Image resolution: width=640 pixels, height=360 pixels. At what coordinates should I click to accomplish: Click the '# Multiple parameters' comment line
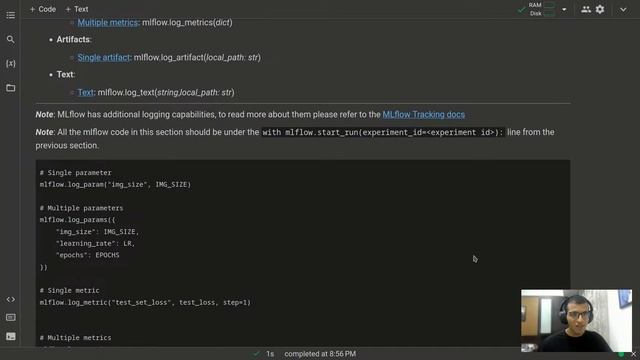click(81, 208)
